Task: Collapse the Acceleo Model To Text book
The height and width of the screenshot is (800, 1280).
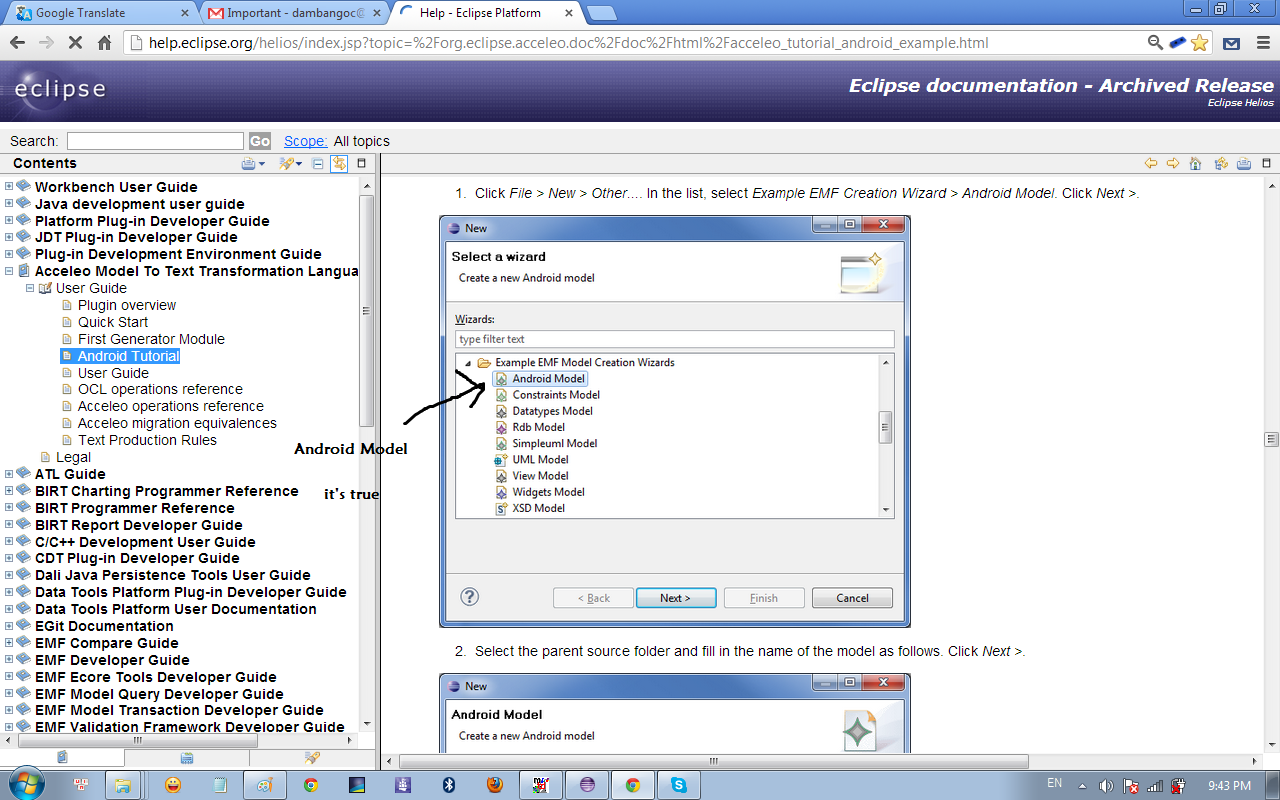Action: (x=9, y=270)
